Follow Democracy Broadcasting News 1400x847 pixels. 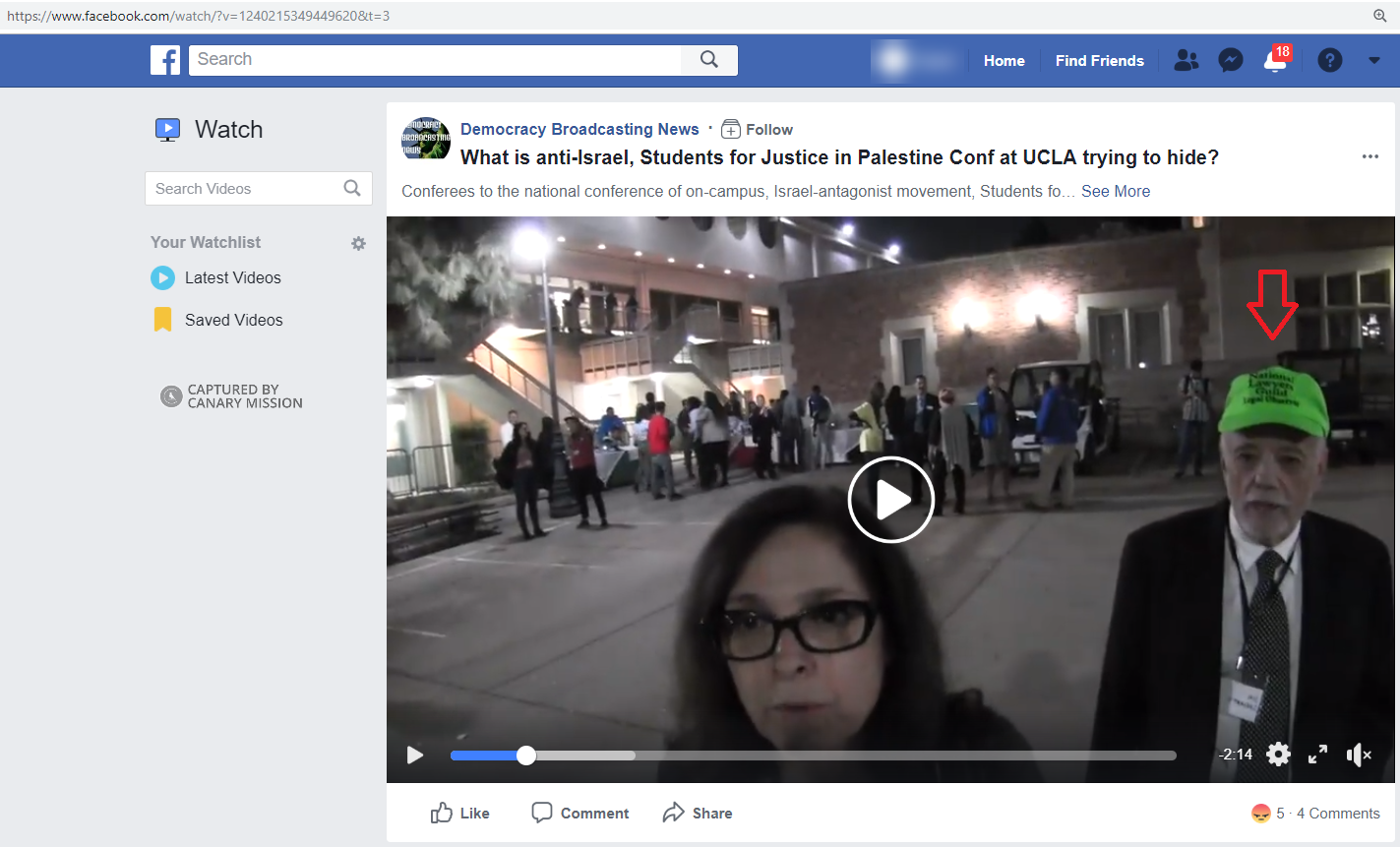point(757,130)
